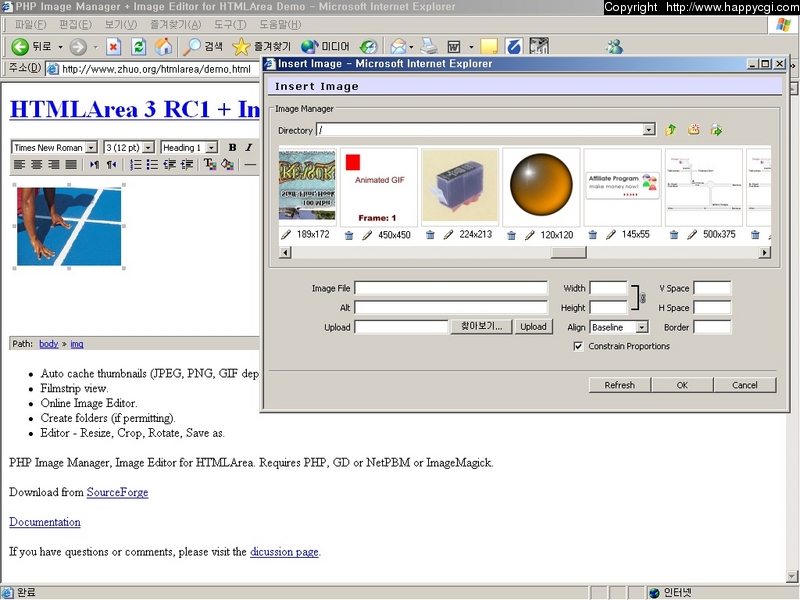This screenshot has width=800, height=600.
Task: Click the yellow note toolbar icon
Action: 489,47
